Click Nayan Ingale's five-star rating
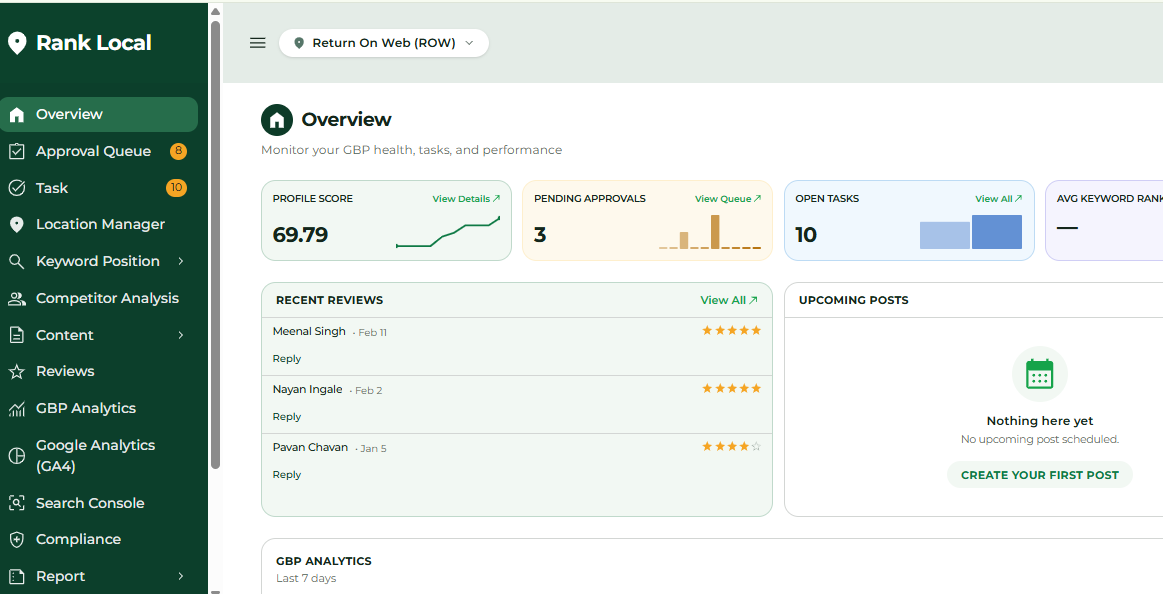 click(x=731, y=389)
